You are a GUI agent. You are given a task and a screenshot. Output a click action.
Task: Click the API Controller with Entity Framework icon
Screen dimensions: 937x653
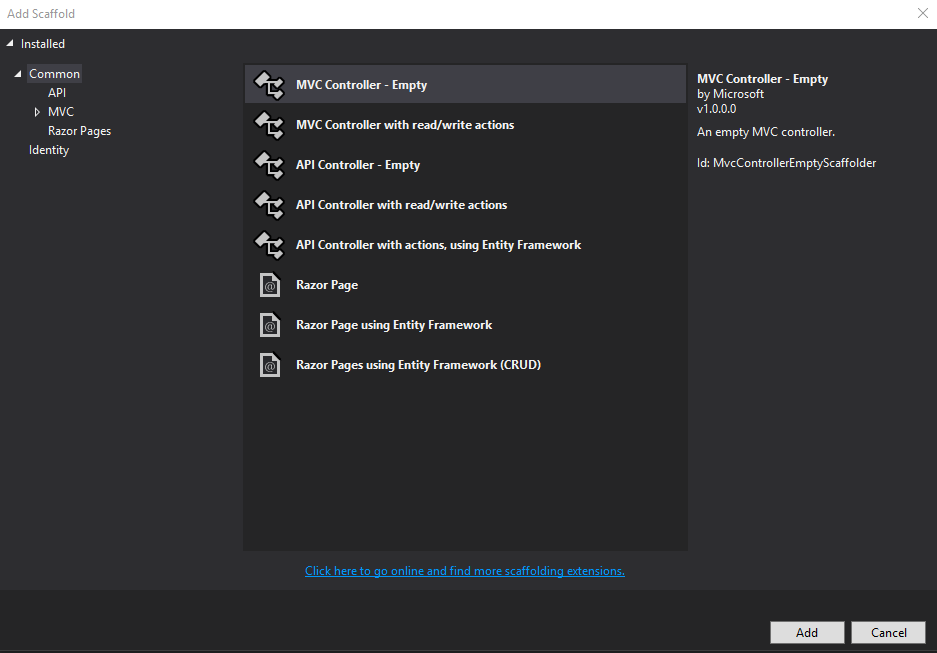pos(269,244)
